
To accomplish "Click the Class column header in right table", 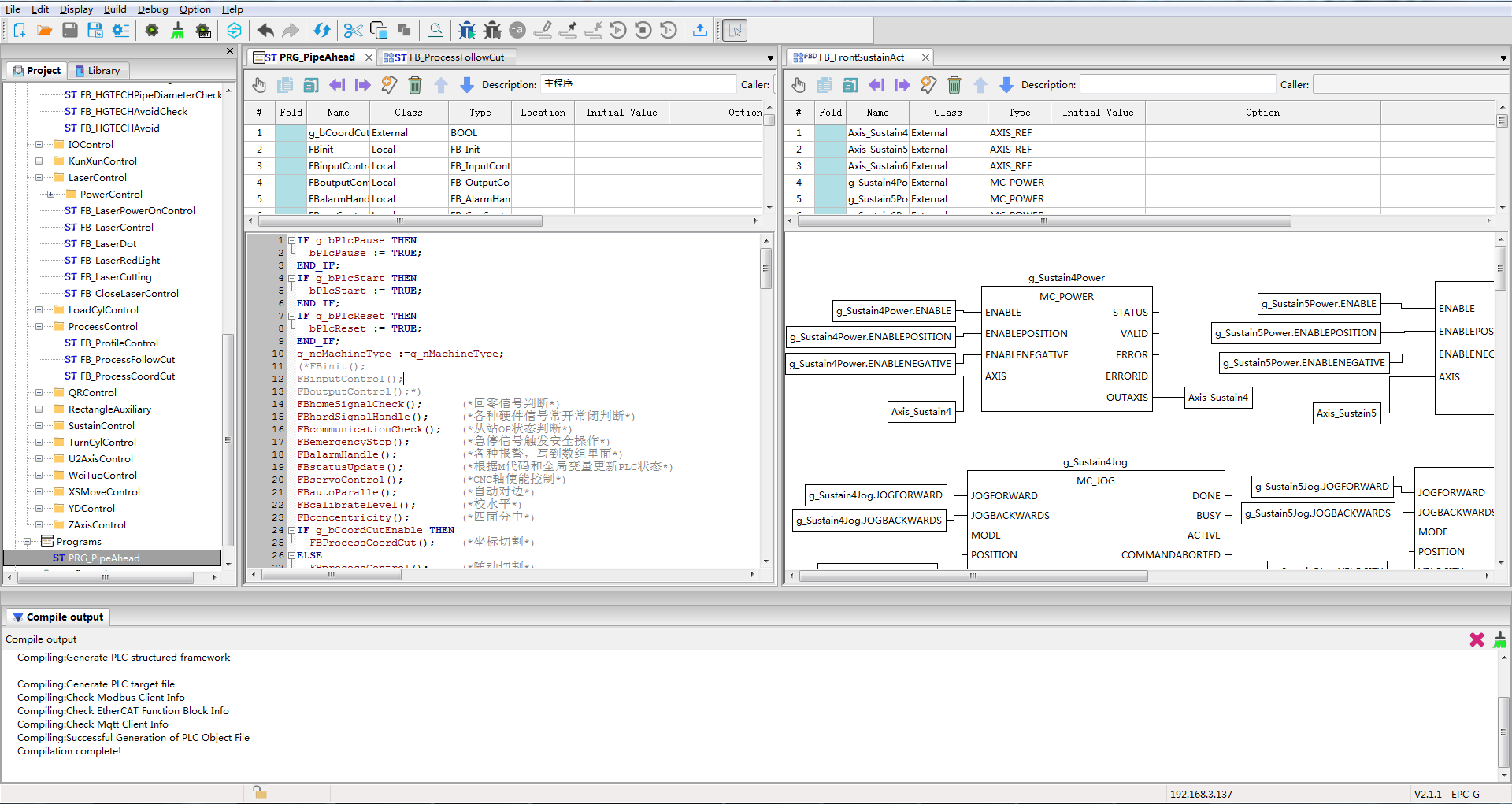I will point(948,113).
